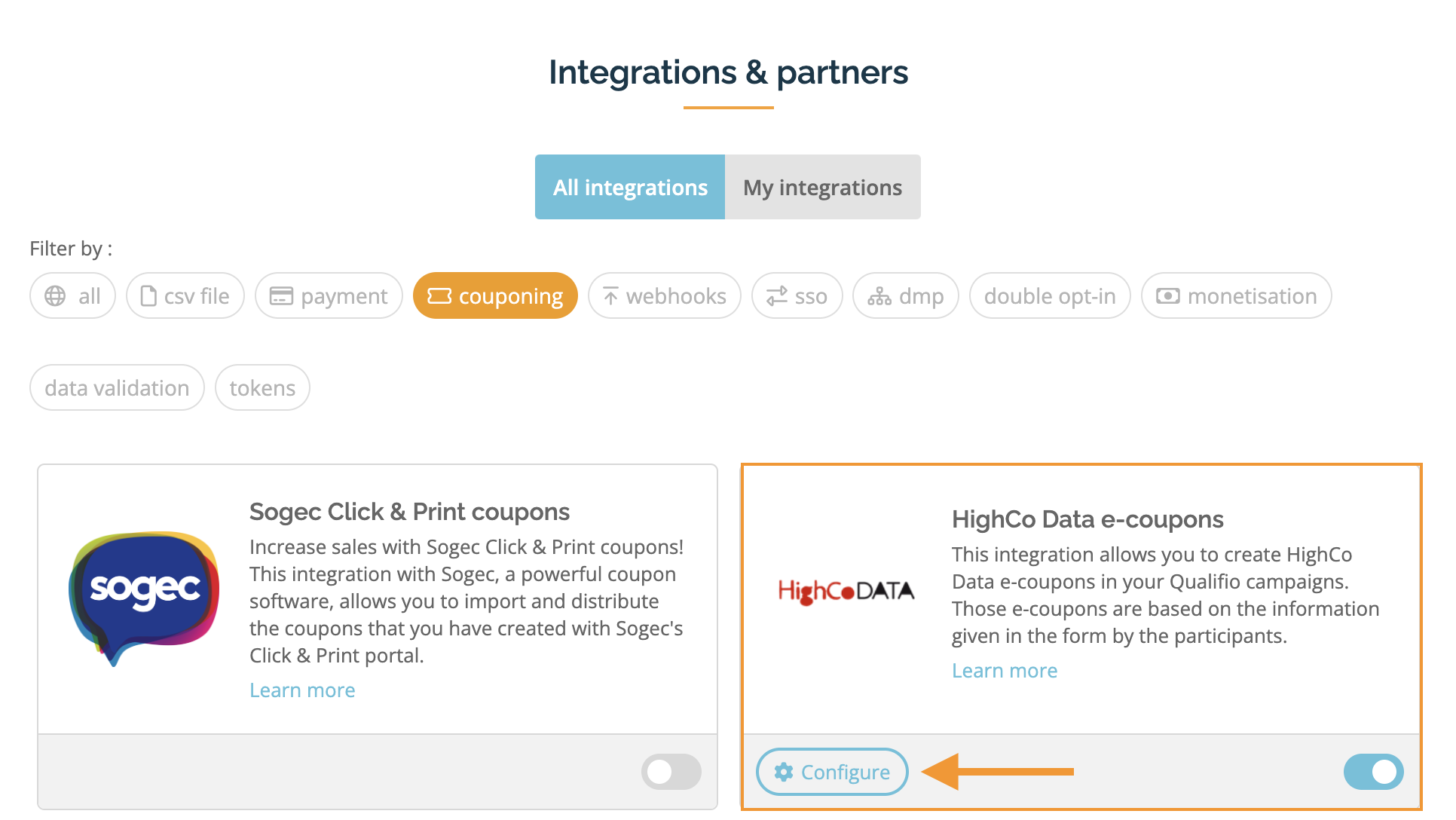Viewport: 1456px width, 820px height.
Task: Open Learn more under Sogec coupons
Action: (302, 690)
